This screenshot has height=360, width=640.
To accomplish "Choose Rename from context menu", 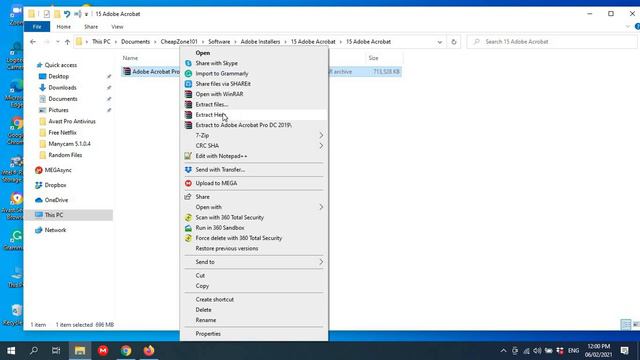I will [x=254, y=320].
